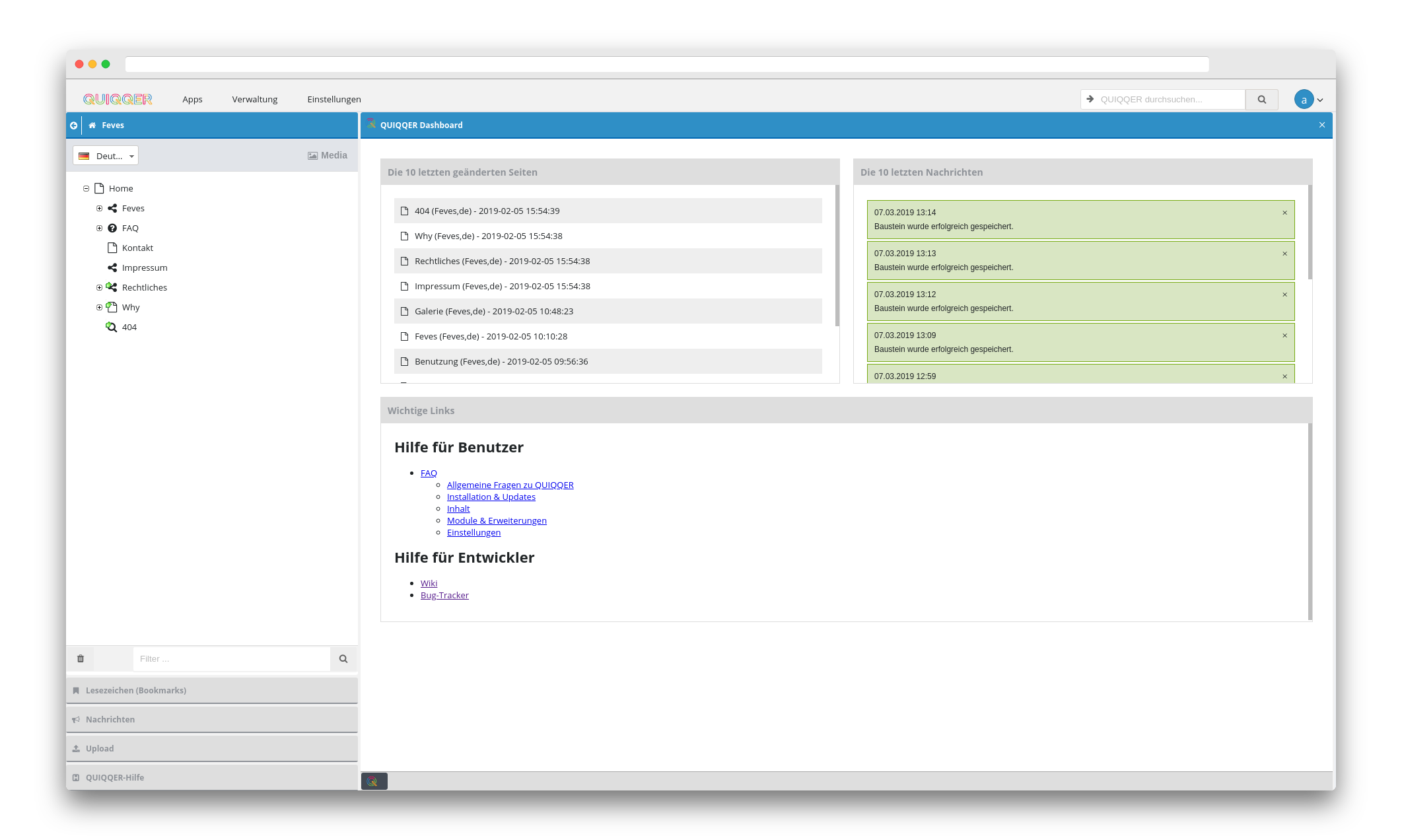The image size is (1402, 840).
Task: Click the filter search magnifier button
Action: [x=343, y=658]
